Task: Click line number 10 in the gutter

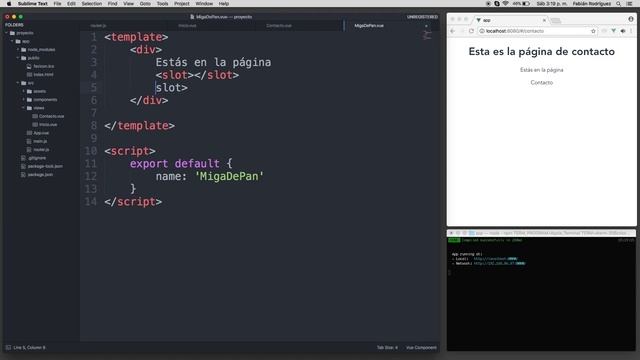Action: 91,151
